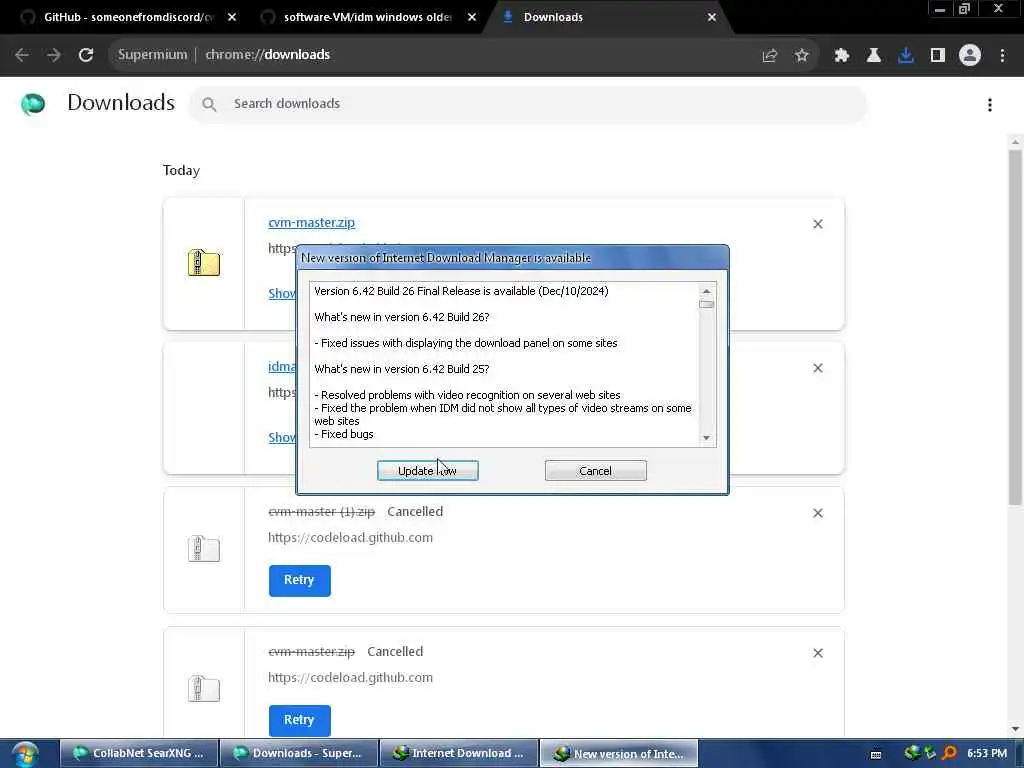Focus the Search downloads field
This screenshot has height=768, width=1024.
(x=528, y=104)
